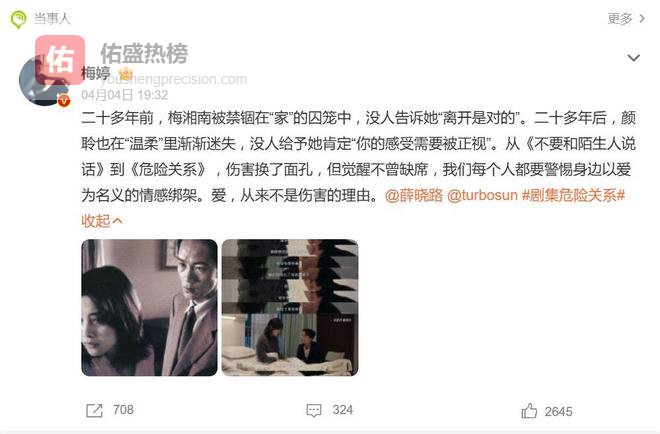The height and width of the screenshot is (434, 660).
Task: View the first film still thumbnail
Action: pyautogui.click(x=149, y=307)
